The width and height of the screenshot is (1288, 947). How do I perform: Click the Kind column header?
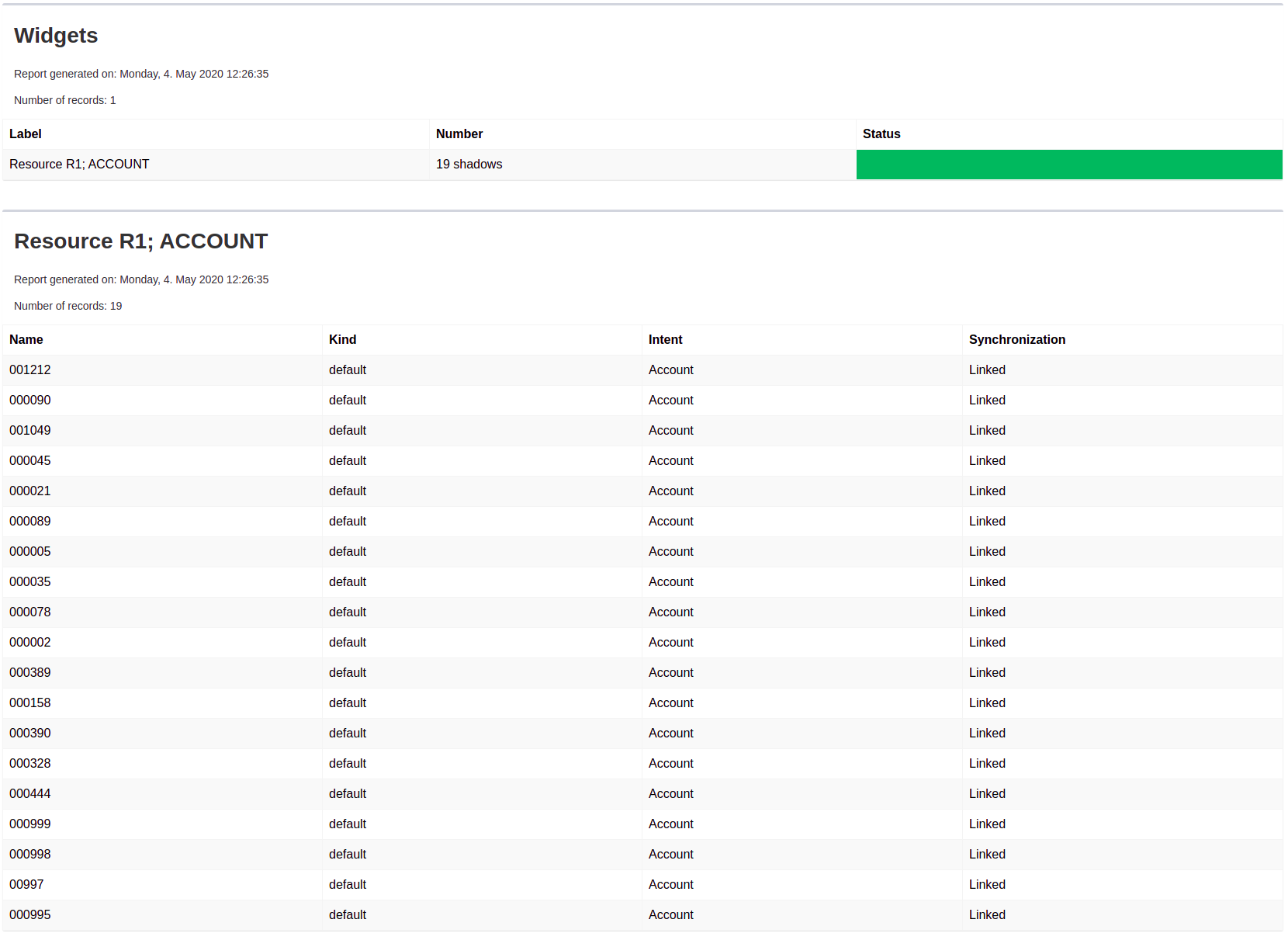[x=342, y=340]
